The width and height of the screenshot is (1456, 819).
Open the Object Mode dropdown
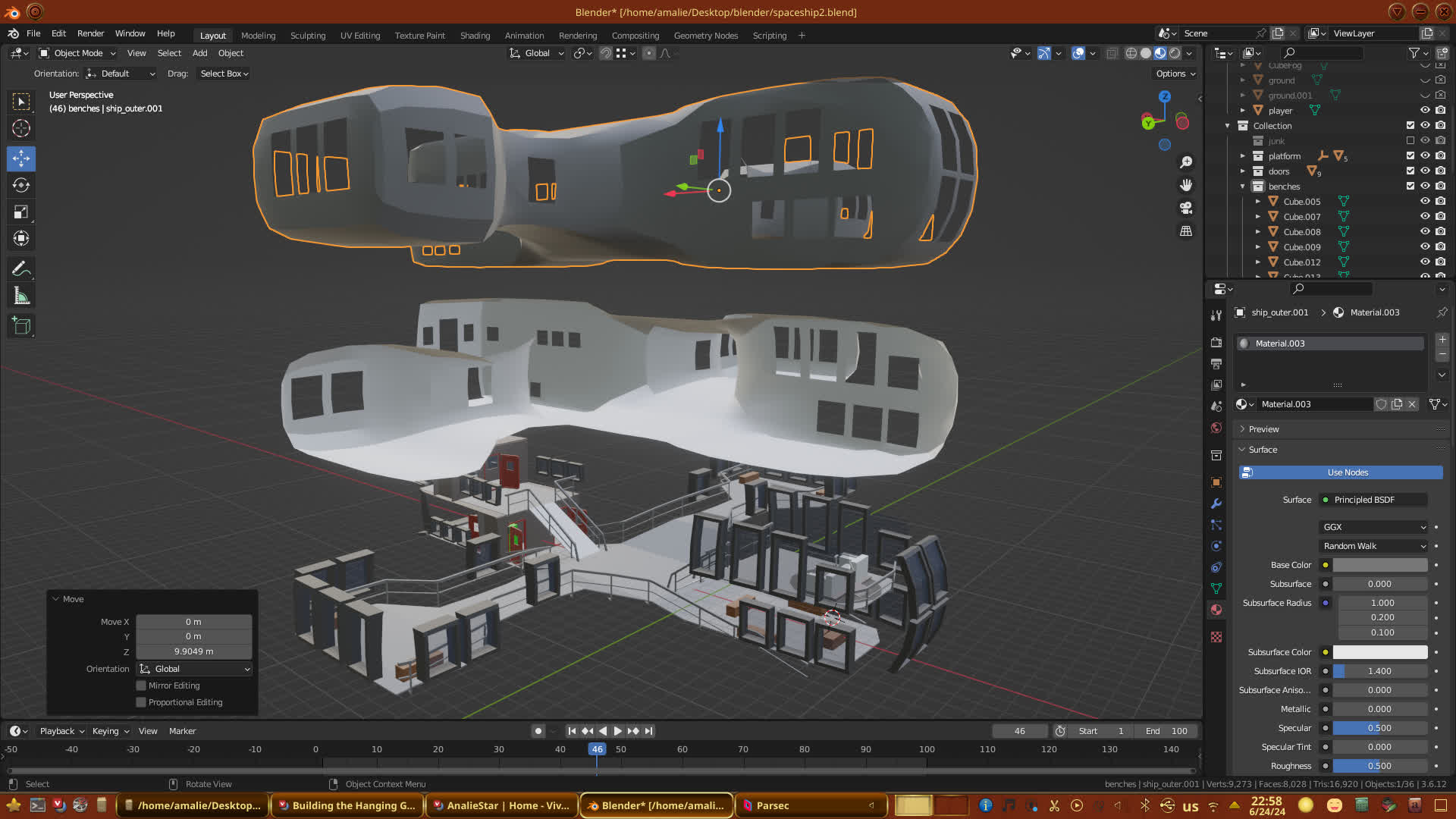(78, 53)
